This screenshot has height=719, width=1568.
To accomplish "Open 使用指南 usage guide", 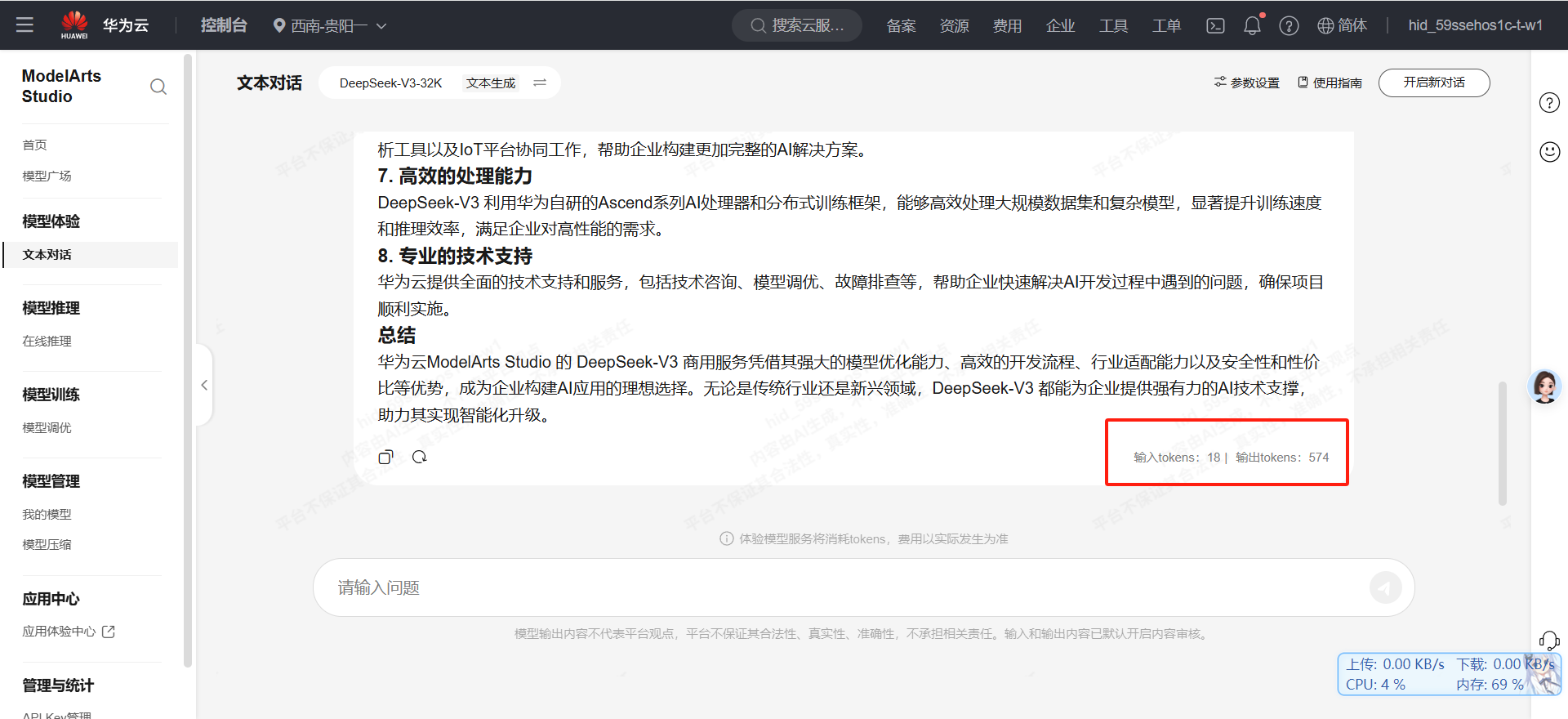I will (1330, 83).
